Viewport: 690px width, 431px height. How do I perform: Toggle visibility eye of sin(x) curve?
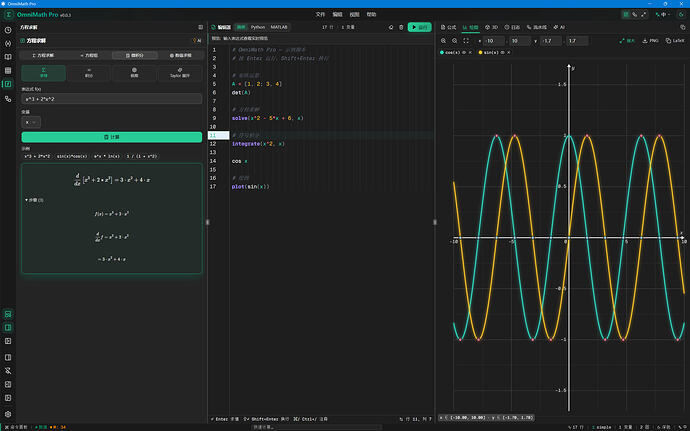pos(503,52)
